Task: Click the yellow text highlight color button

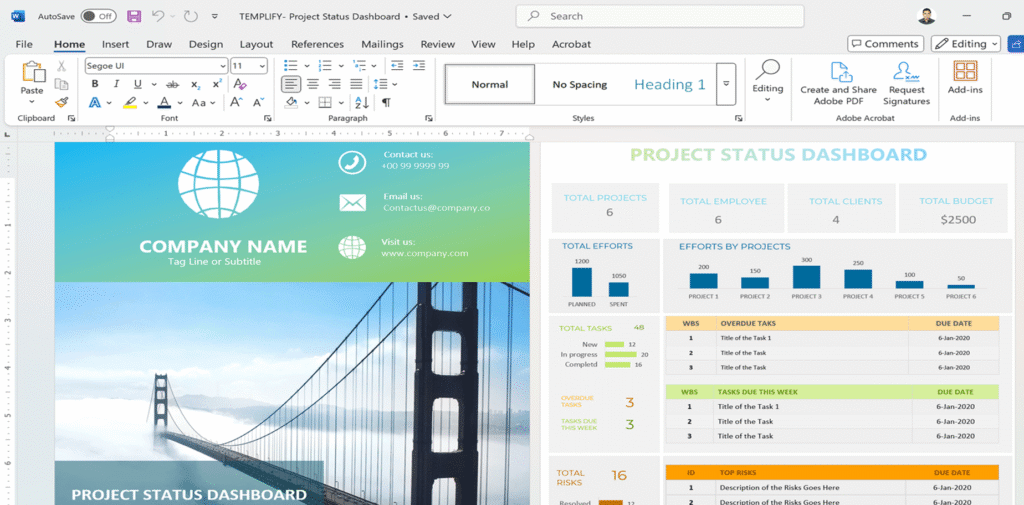Action: [x=130, y=102]
